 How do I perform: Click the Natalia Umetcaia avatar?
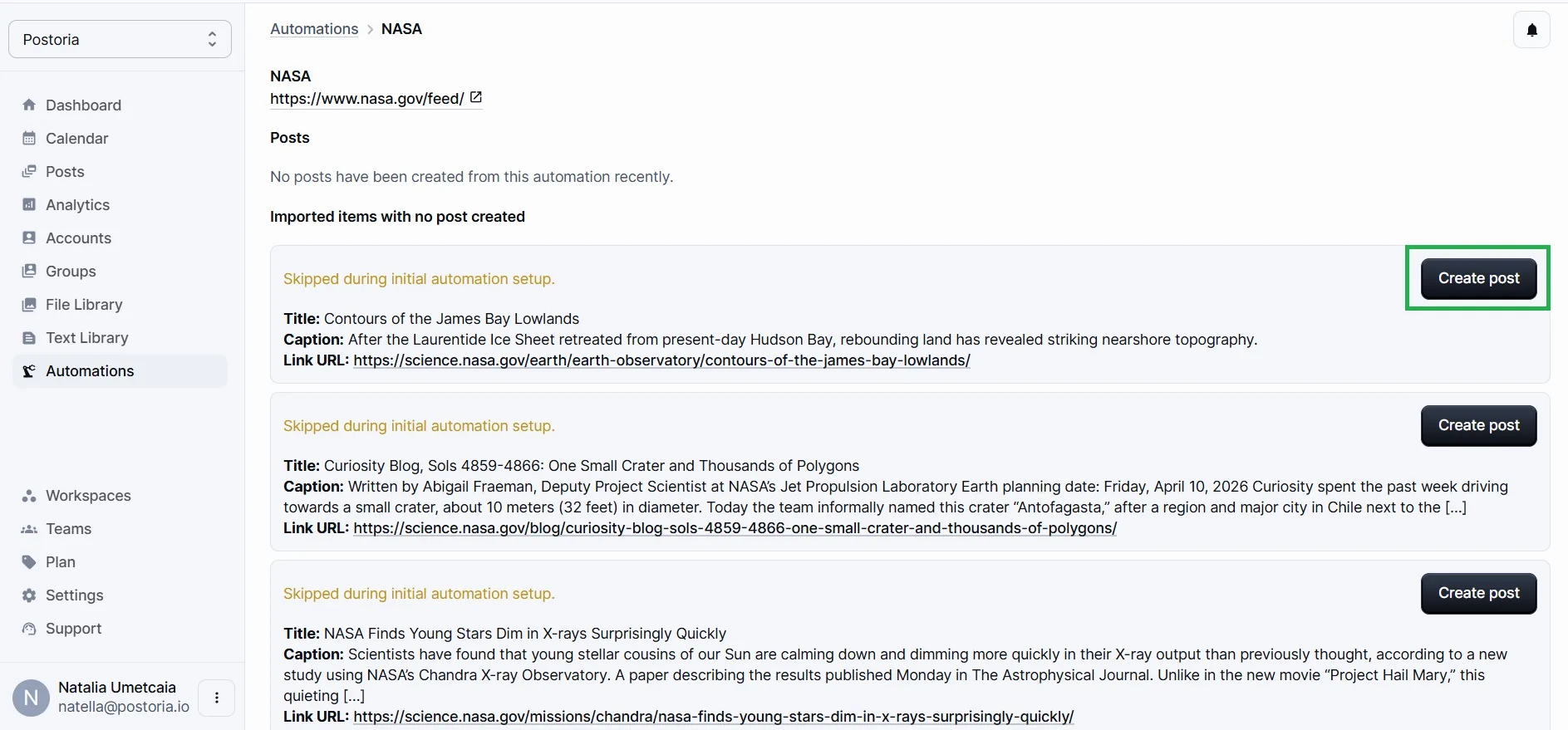pos(31,698)
